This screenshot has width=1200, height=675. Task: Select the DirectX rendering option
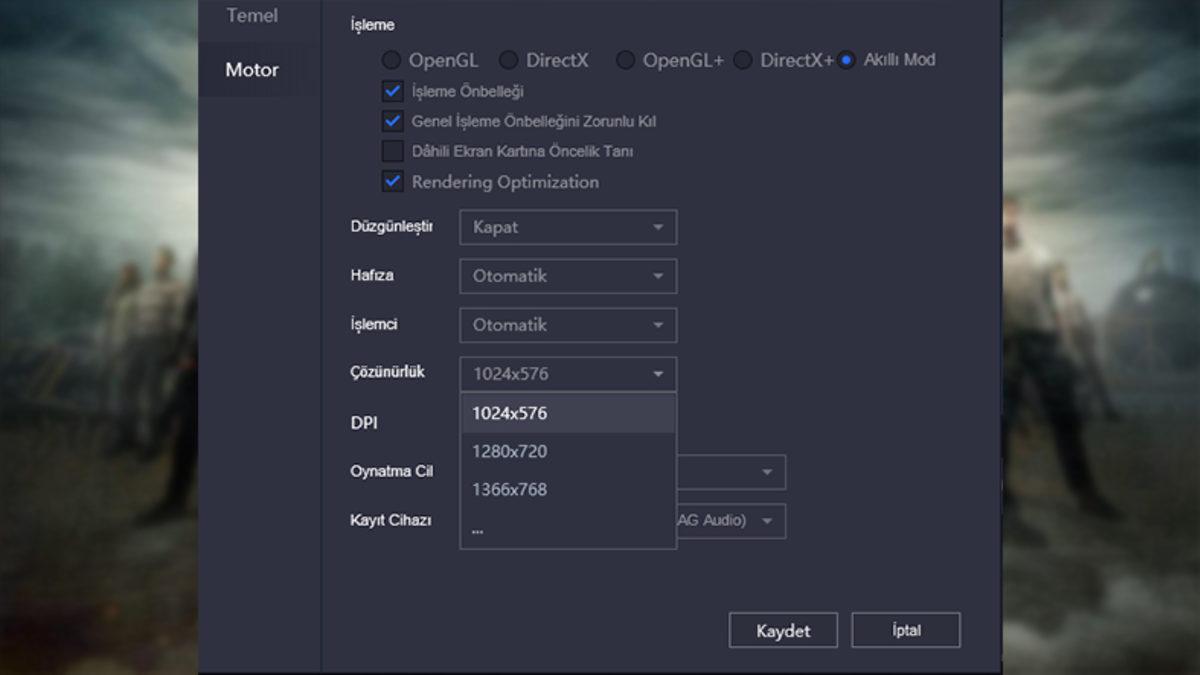[x=509, y=60]
